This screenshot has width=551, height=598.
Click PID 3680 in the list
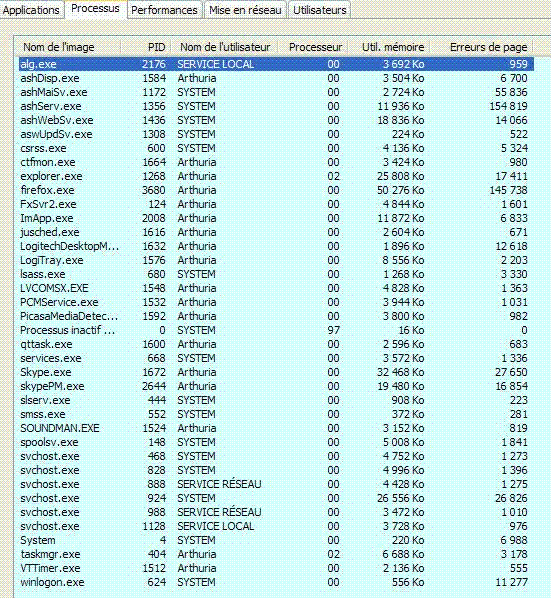click(154, 190)
